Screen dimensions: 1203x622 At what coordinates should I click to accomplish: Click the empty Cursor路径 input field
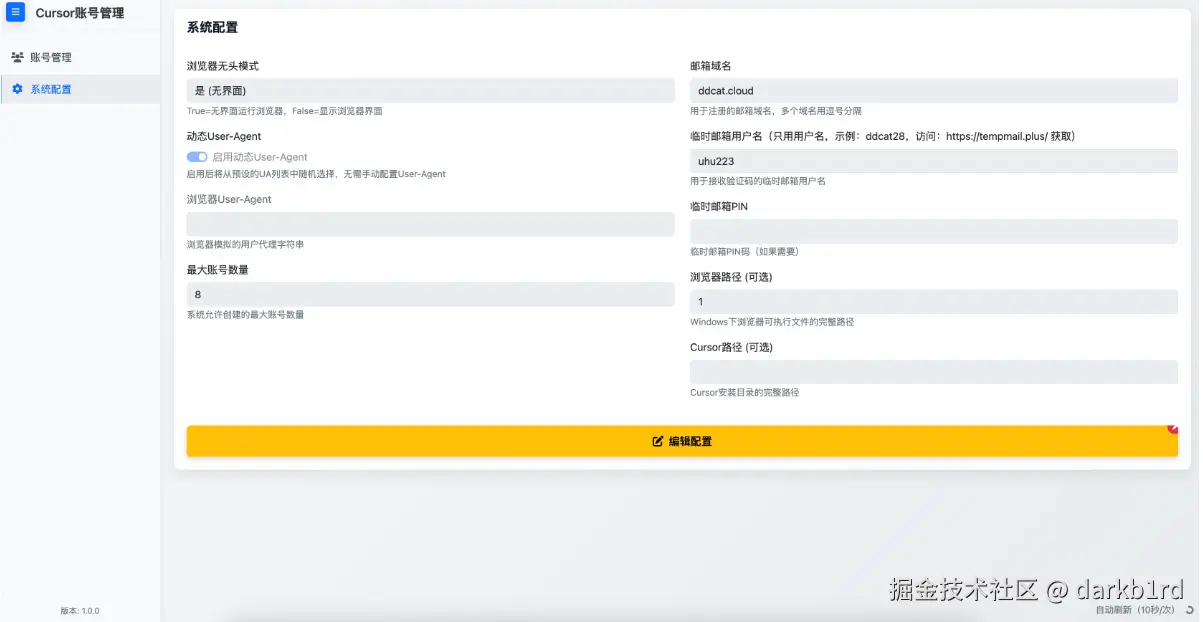[x=934, y=372]
